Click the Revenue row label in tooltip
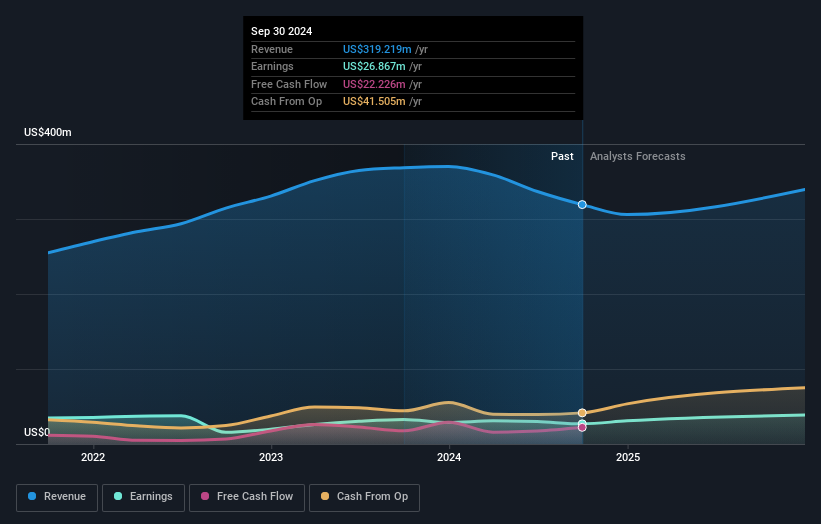This screenshot has height=524, width=821. 272,49
